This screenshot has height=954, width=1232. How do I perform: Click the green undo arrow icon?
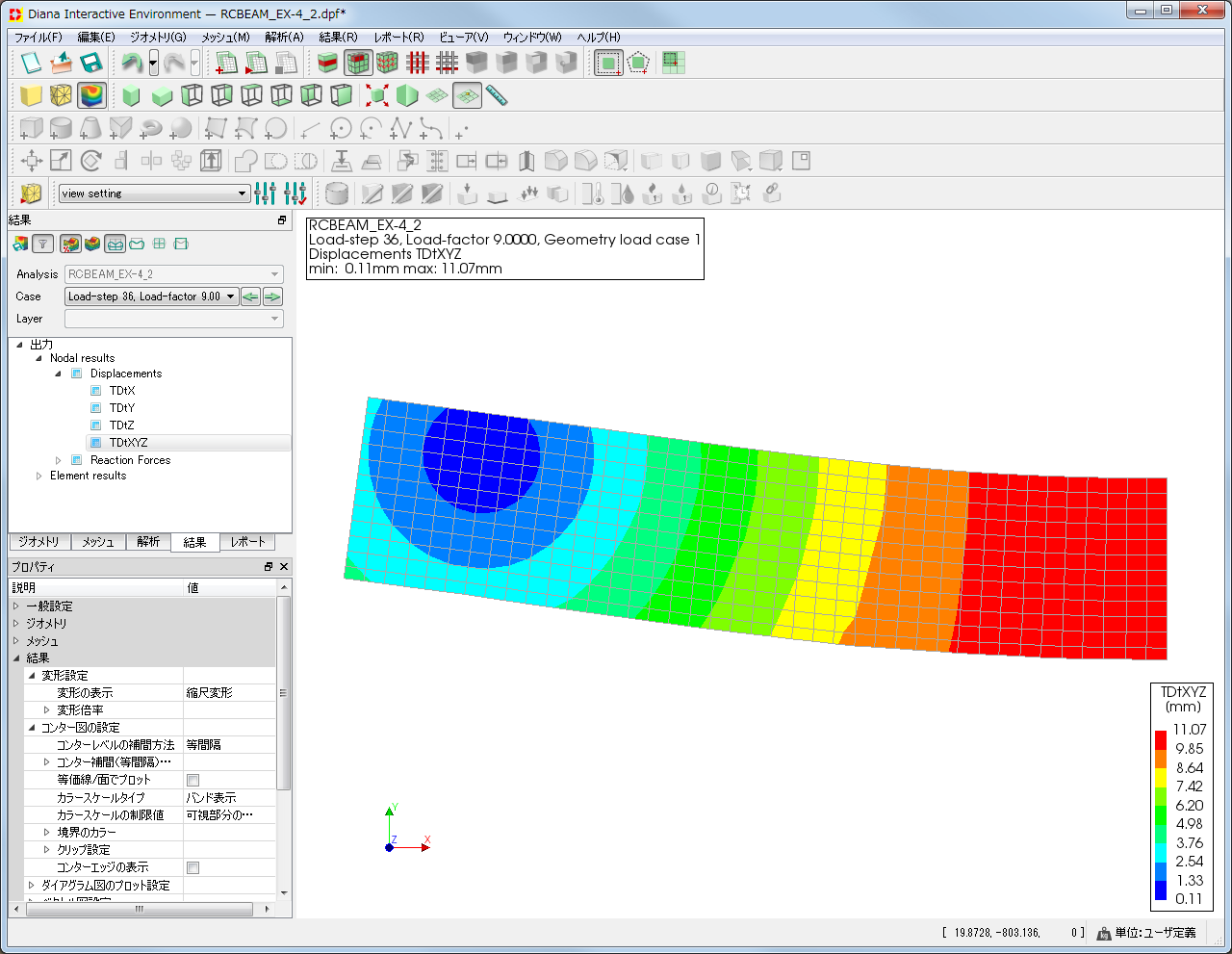132,64
